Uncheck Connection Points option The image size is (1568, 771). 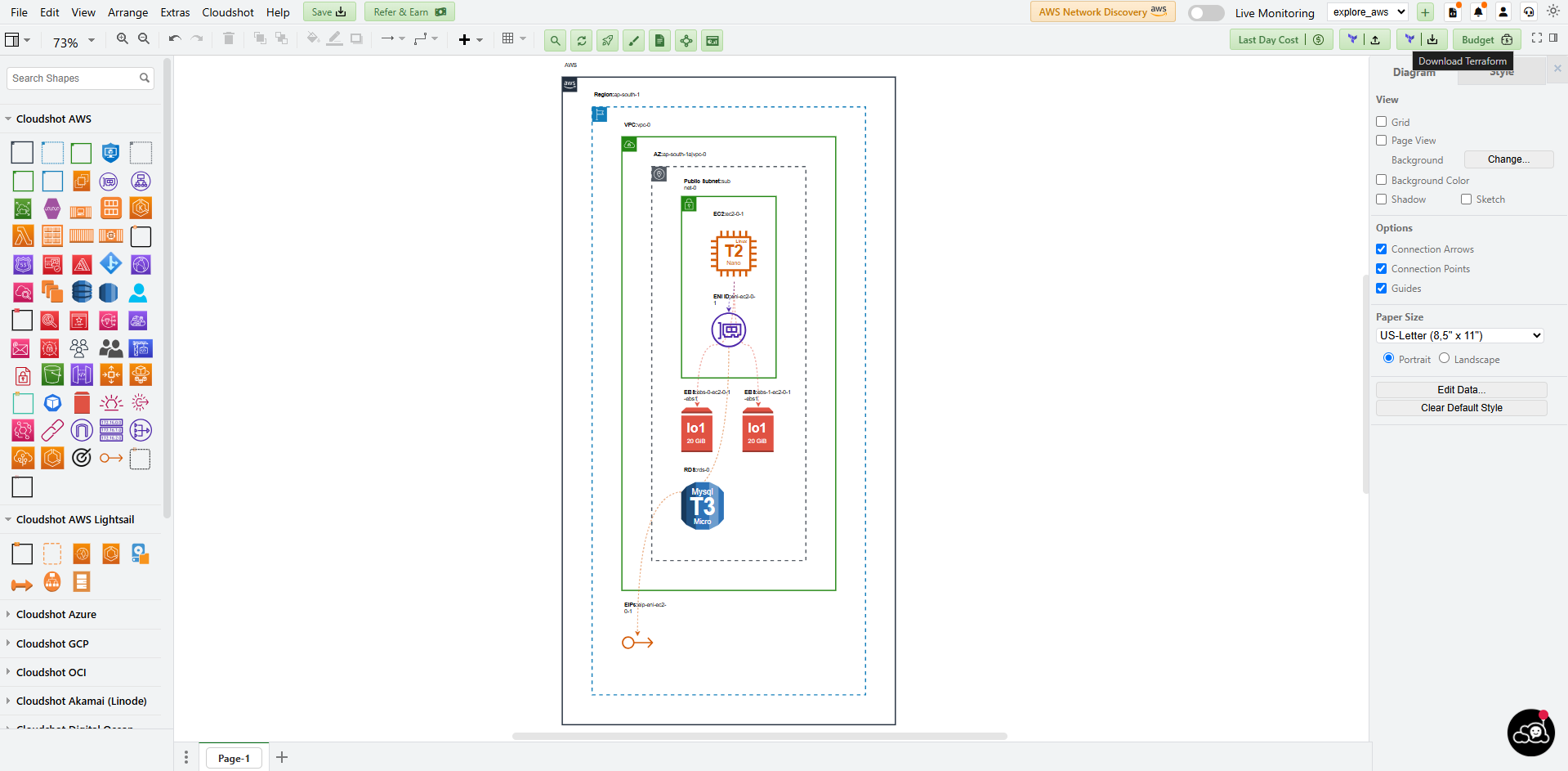click(x=1382, y=269)
